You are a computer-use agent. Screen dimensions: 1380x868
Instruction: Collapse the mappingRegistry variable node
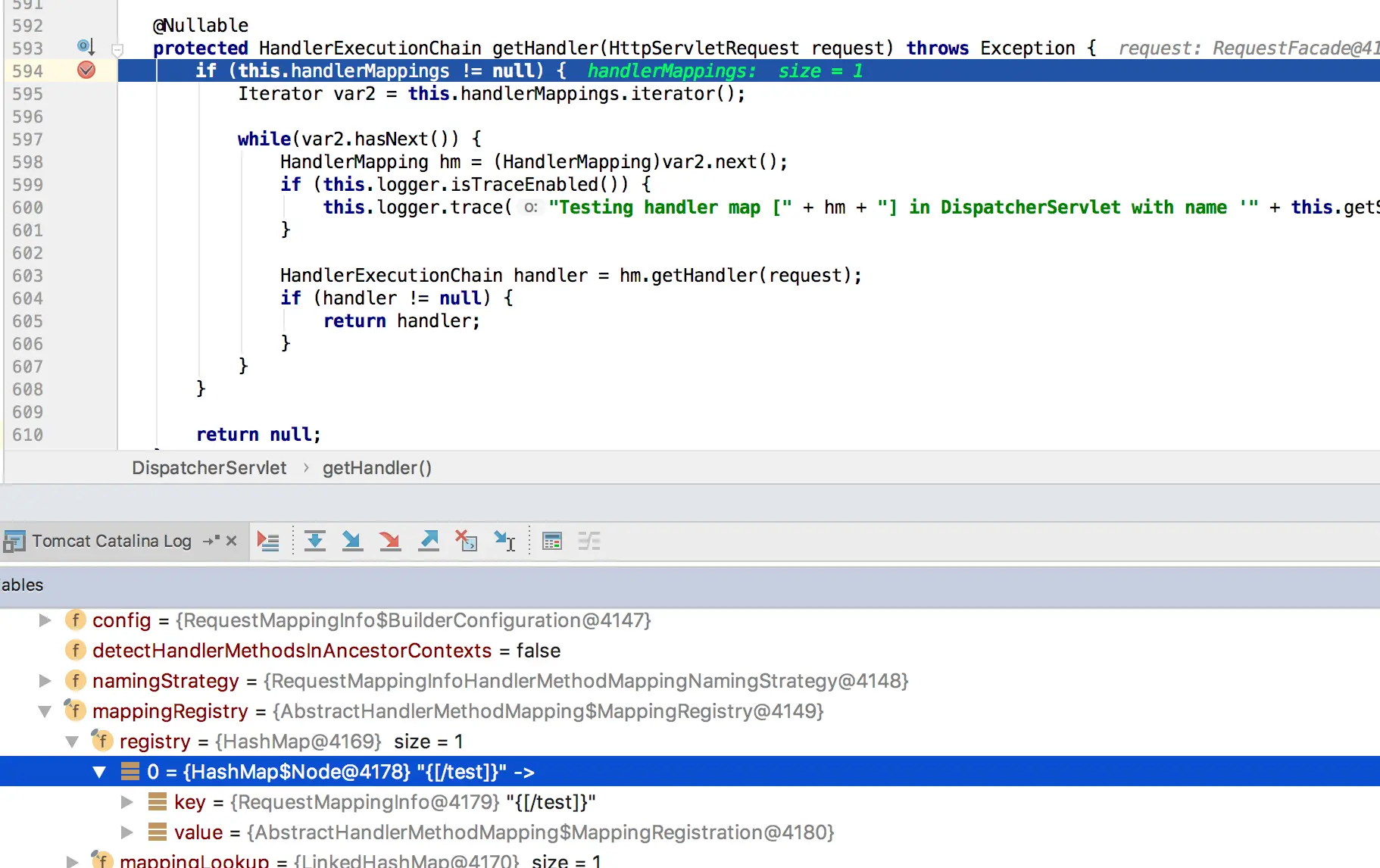pos(45,711)
